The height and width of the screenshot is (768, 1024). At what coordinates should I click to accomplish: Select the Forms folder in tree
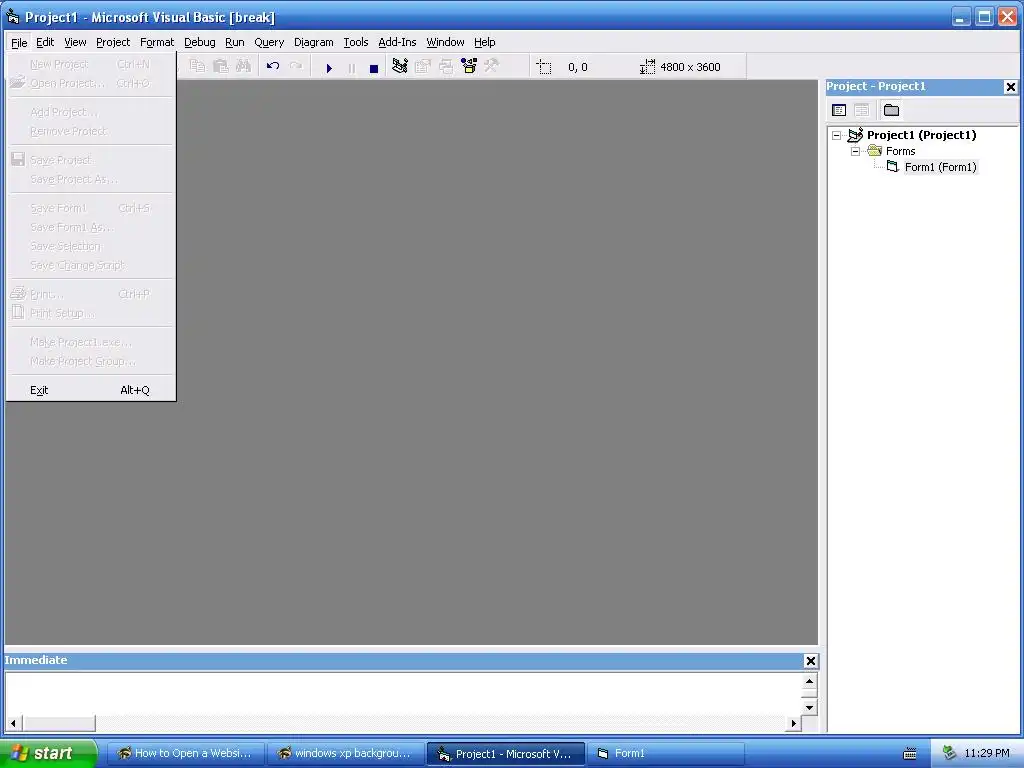(901, 151)
